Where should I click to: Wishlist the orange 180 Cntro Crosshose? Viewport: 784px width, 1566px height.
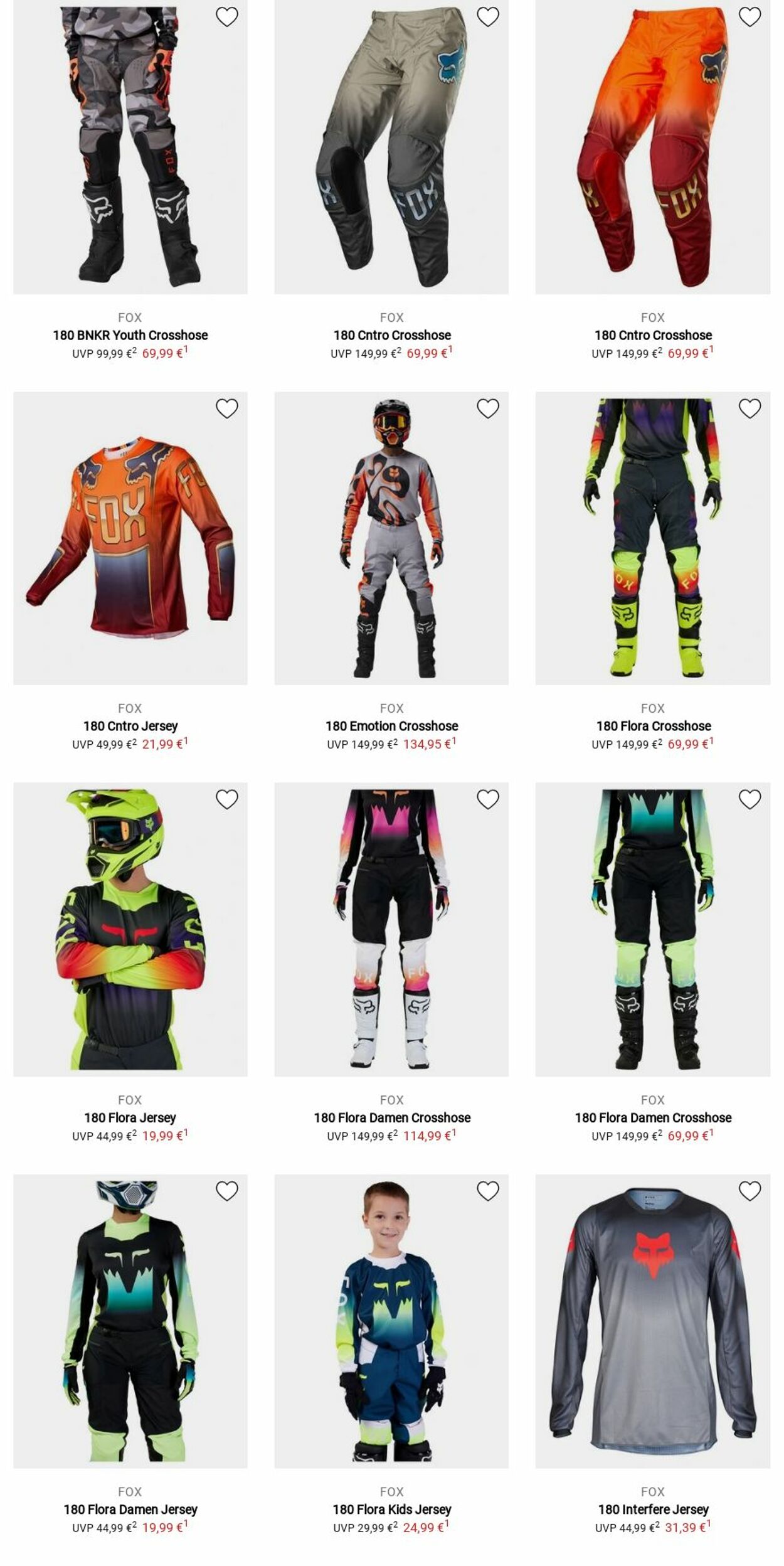(x=750, y=17)
